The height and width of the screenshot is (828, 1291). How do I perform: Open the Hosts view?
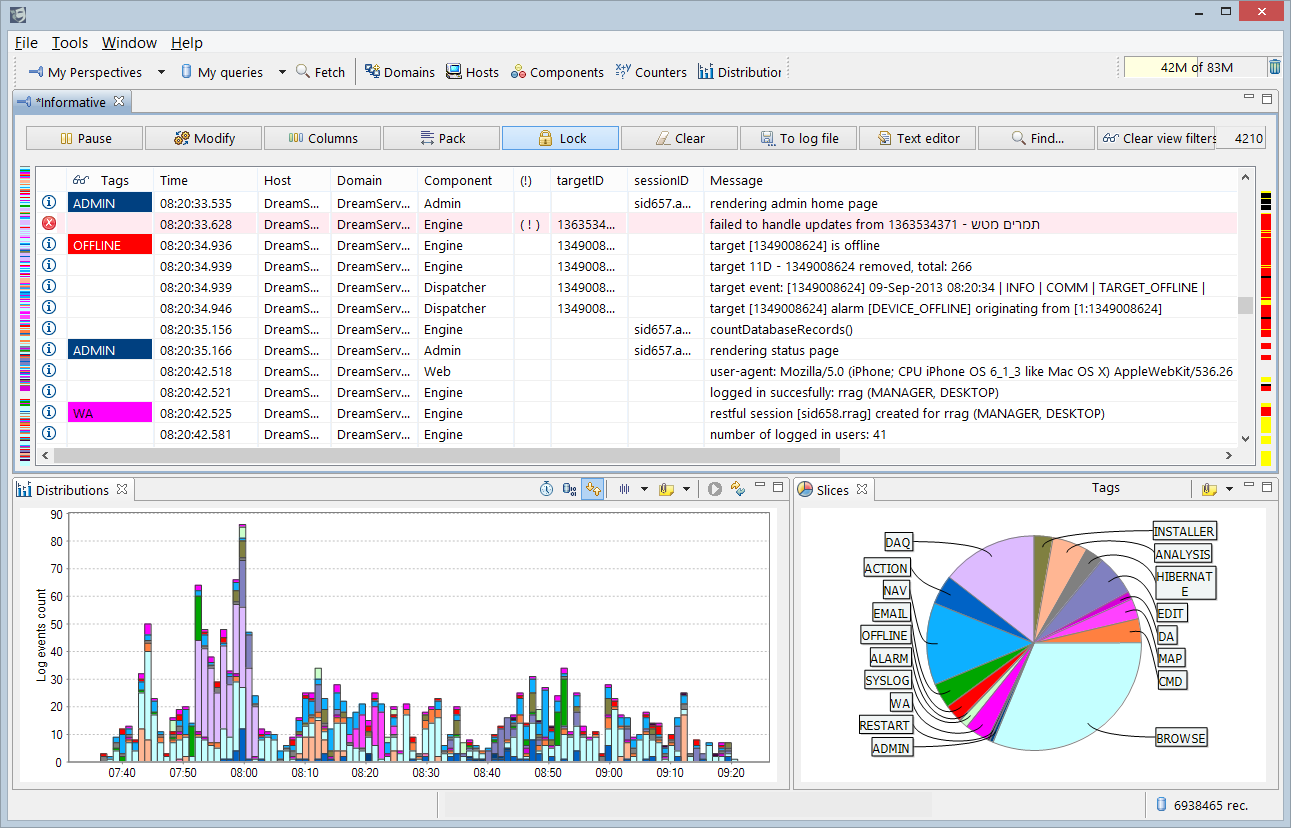pos(472,72)
